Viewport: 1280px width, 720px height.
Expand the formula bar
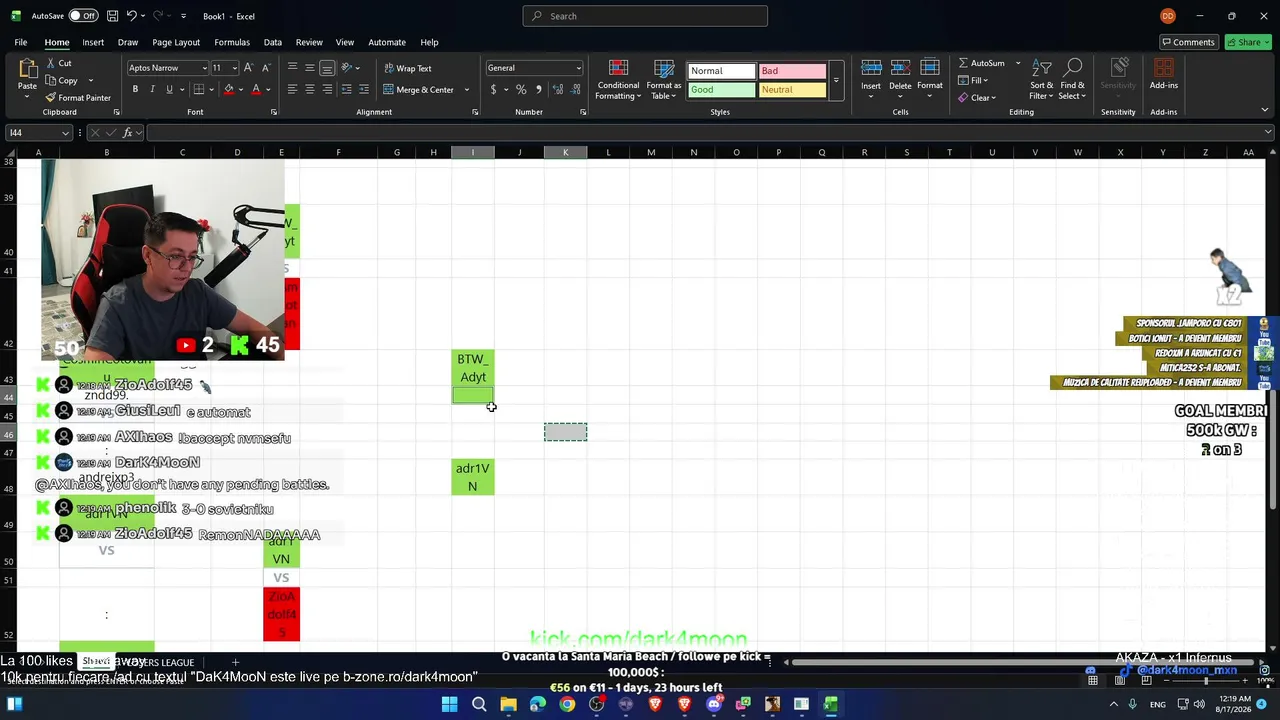click(1268, 133)
